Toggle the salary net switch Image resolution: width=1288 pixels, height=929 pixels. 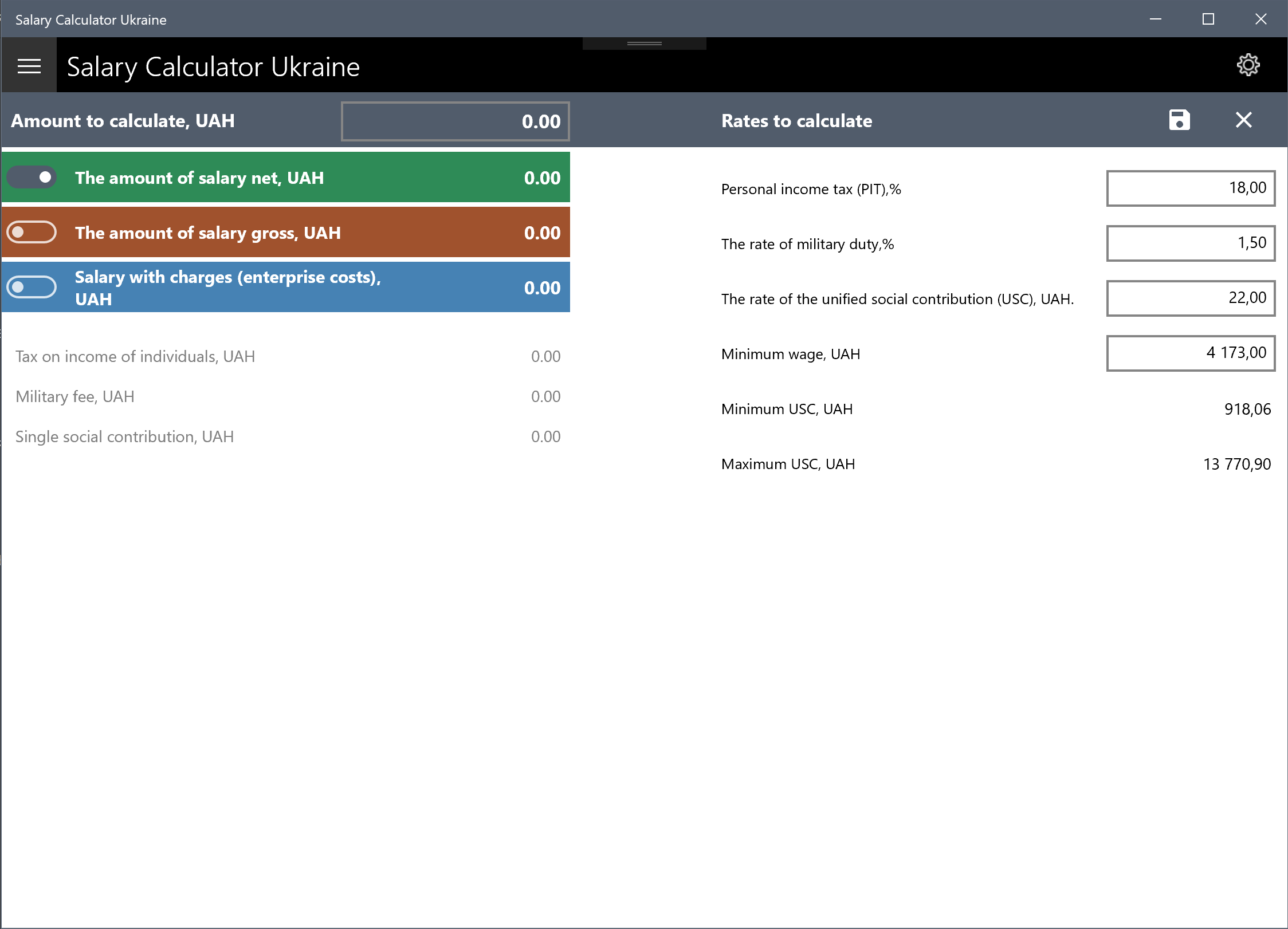click(32, 178)
